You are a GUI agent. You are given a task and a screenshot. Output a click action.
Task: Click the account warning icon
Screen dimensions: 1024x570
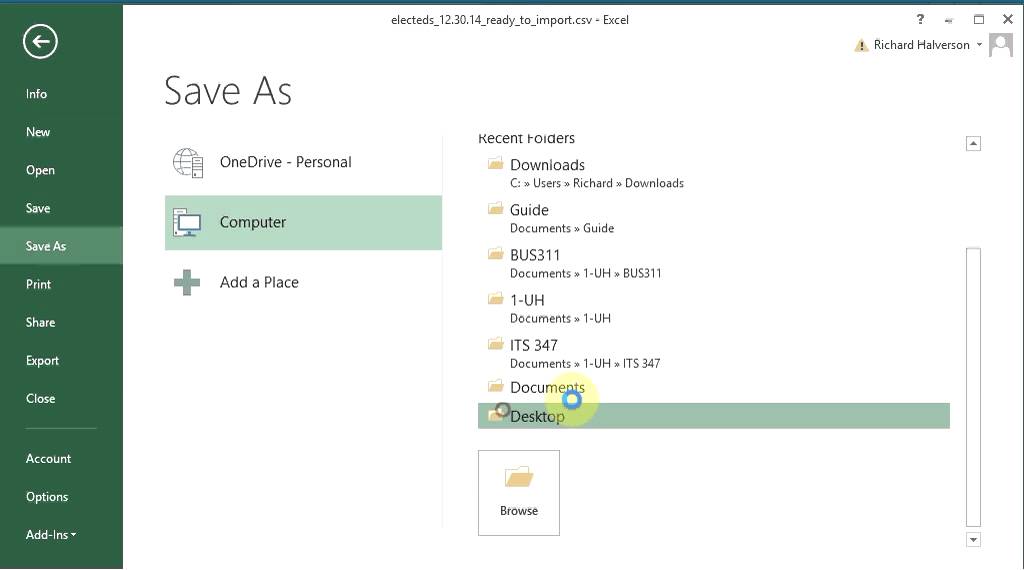tap(861, 46)
